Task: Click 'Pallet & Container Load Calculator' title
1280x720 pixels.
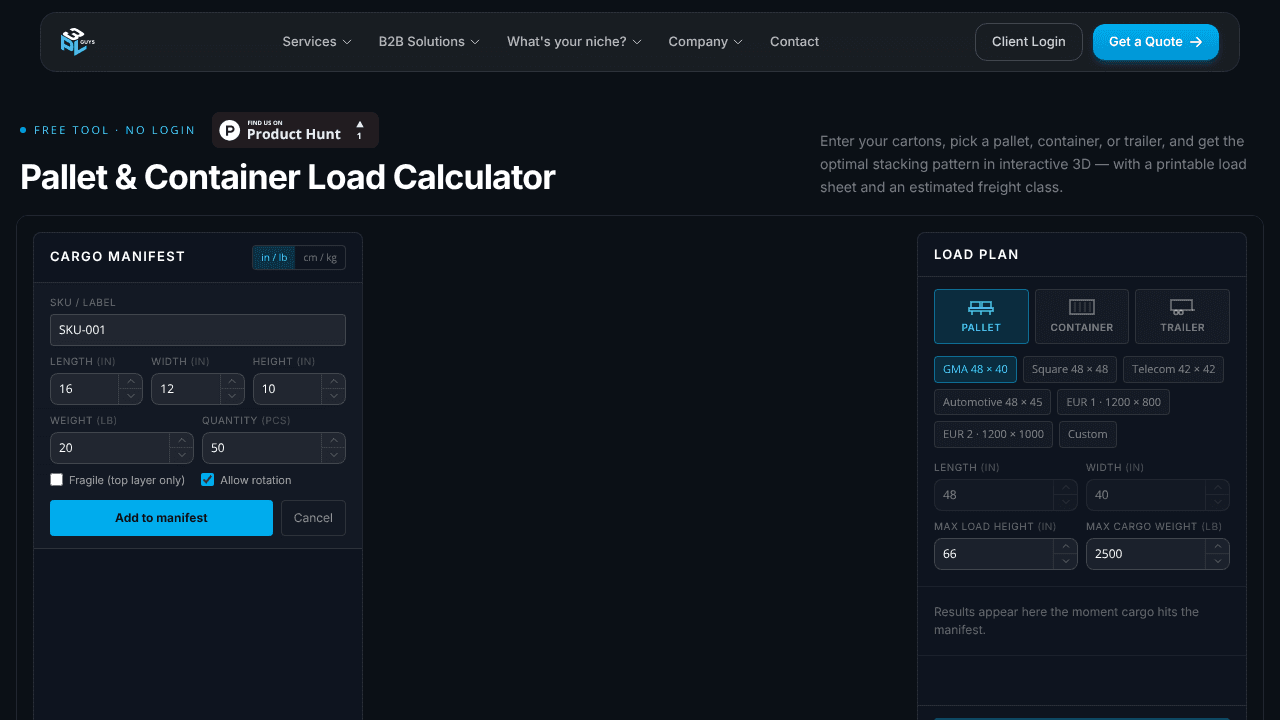Action: (x=288, y=177)
